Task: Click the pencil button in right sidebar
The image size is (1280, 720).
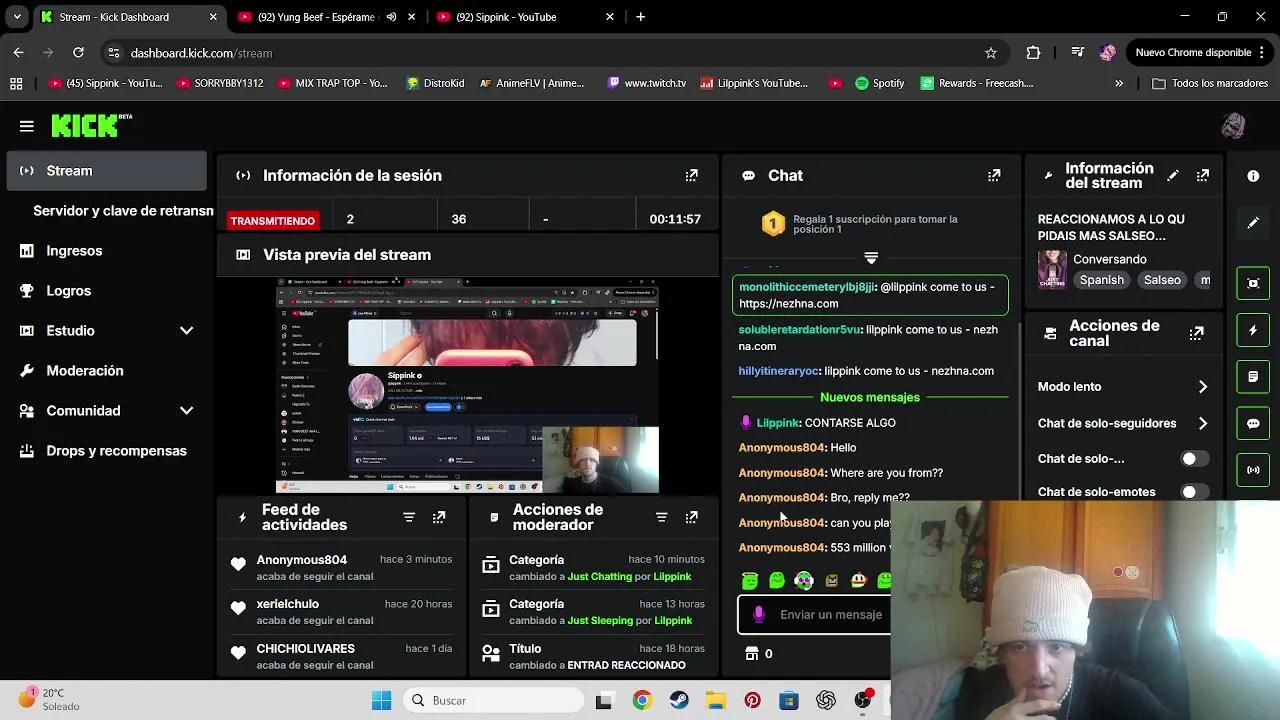Action: pos(1253,223)
